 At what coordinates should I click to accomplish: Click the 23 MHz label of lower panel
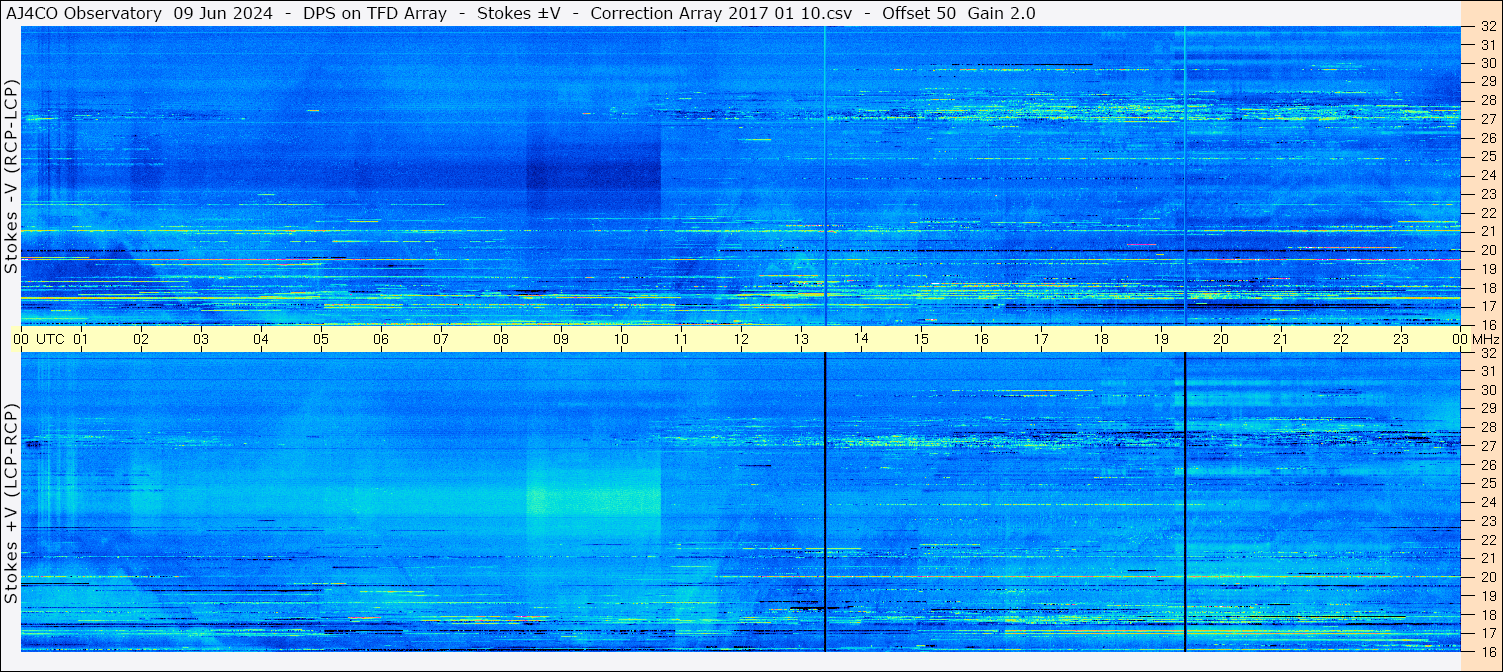coord(1488,521)
